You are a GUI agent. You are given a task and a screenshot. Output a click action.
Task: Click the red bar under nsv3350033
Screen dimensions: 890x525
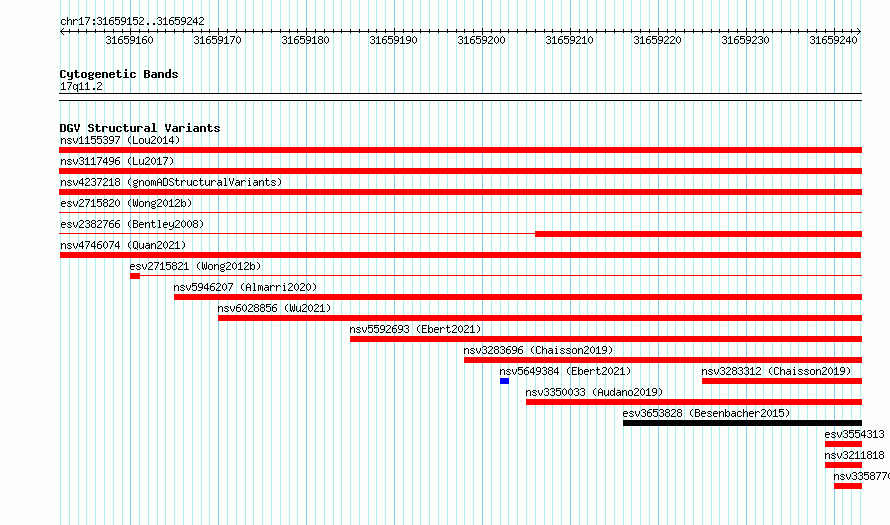tap(694, 402)
